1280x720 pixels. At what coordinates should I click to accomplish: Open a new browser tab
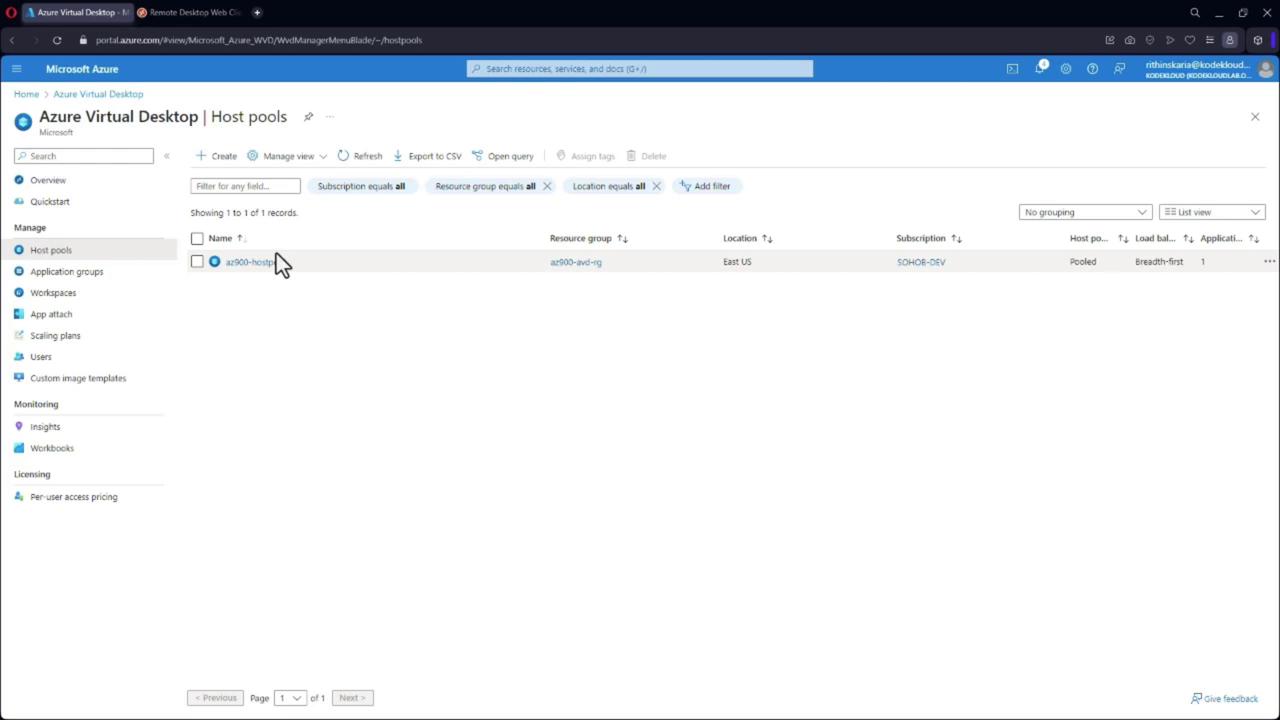(257, 13)
